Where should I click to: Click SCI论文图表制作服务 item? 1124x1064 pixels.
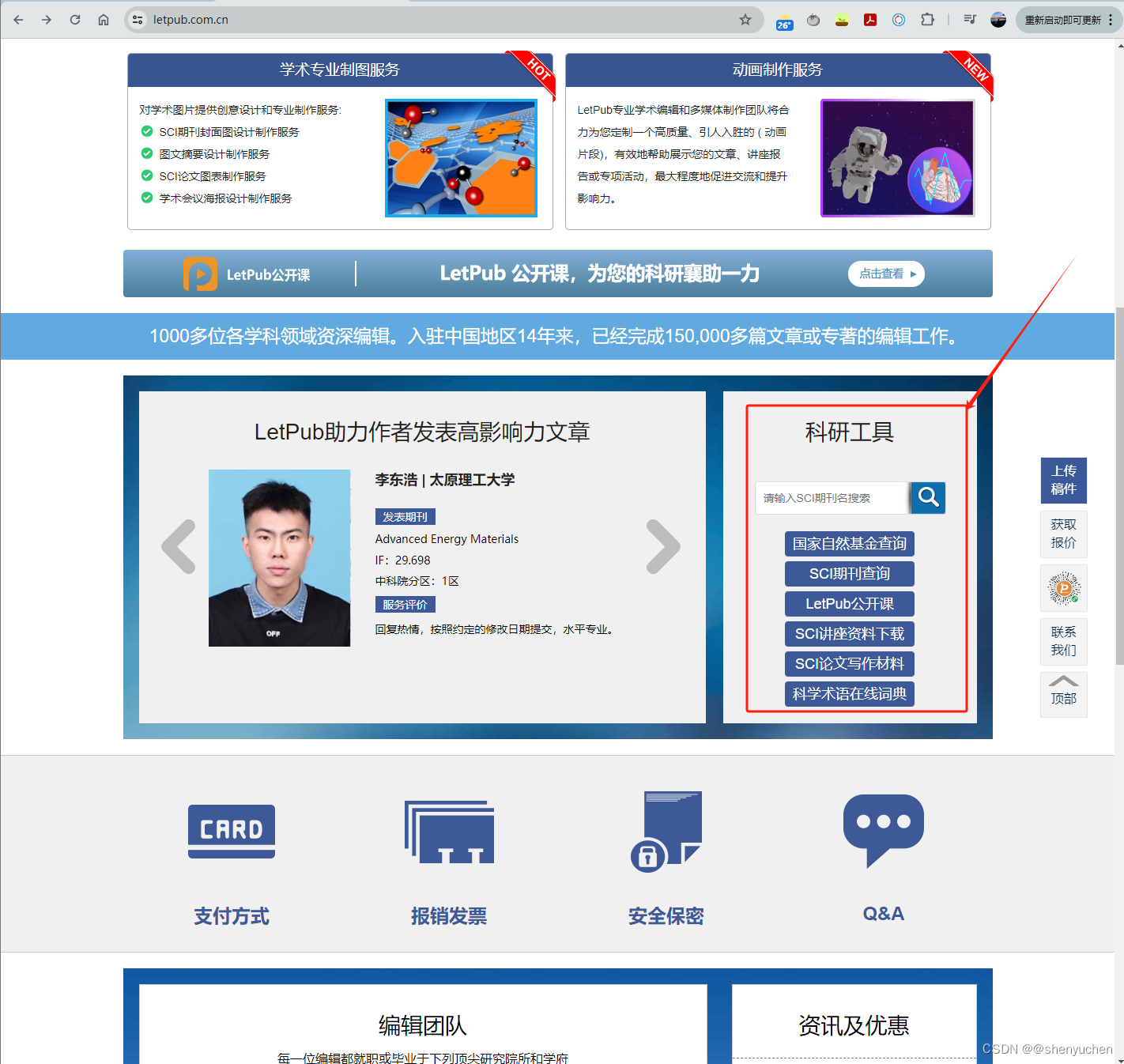point(213,176)
